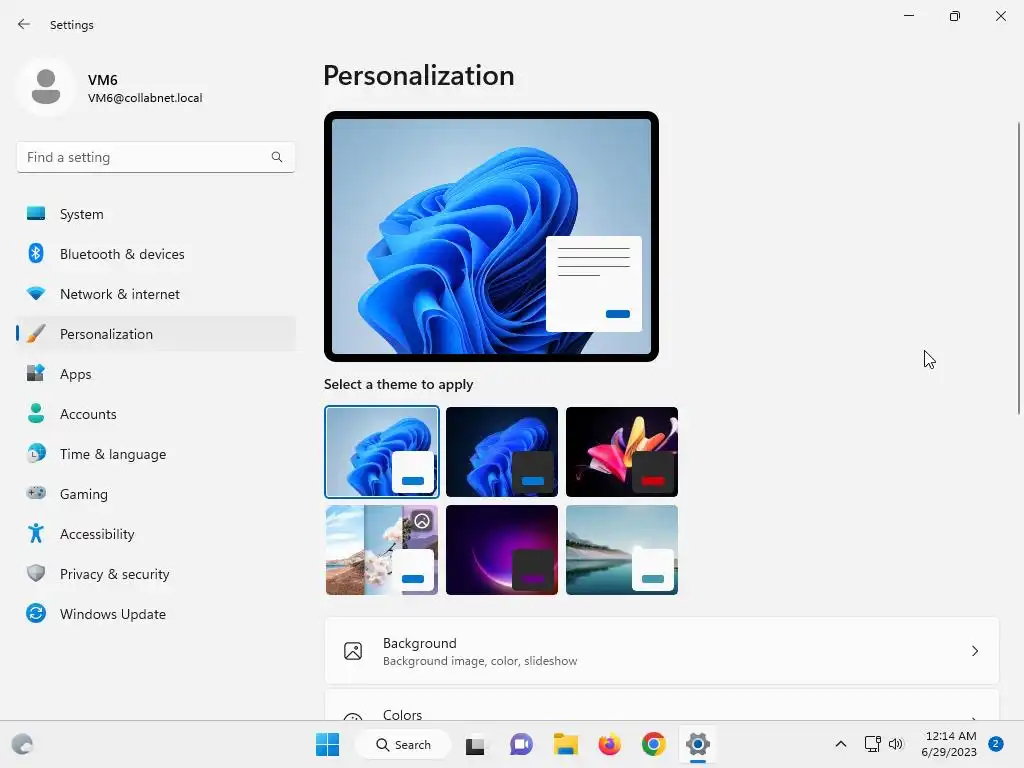The height and width of the screenshot is (768, 1024).
Task: Open the Gaming settings page
Action: click(x=156, y=493)
